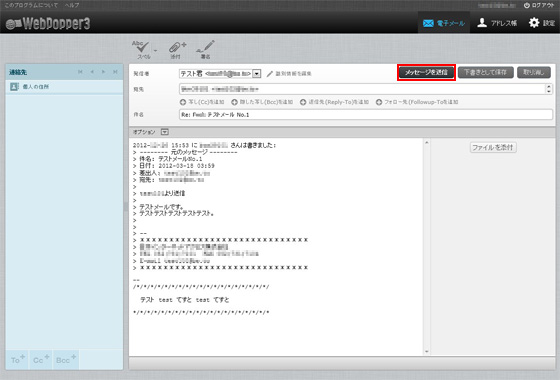Viewport: 560px width, 380px height.
Task: Open the アドレス帳 address book tab
Action: coord(497,23)
